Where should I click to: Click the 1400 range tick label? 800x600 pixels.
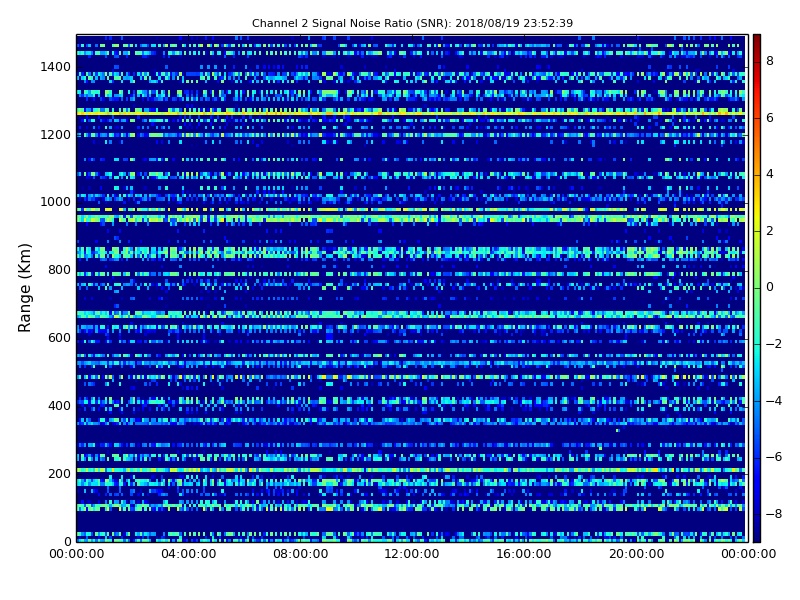(x=56, y=67)
